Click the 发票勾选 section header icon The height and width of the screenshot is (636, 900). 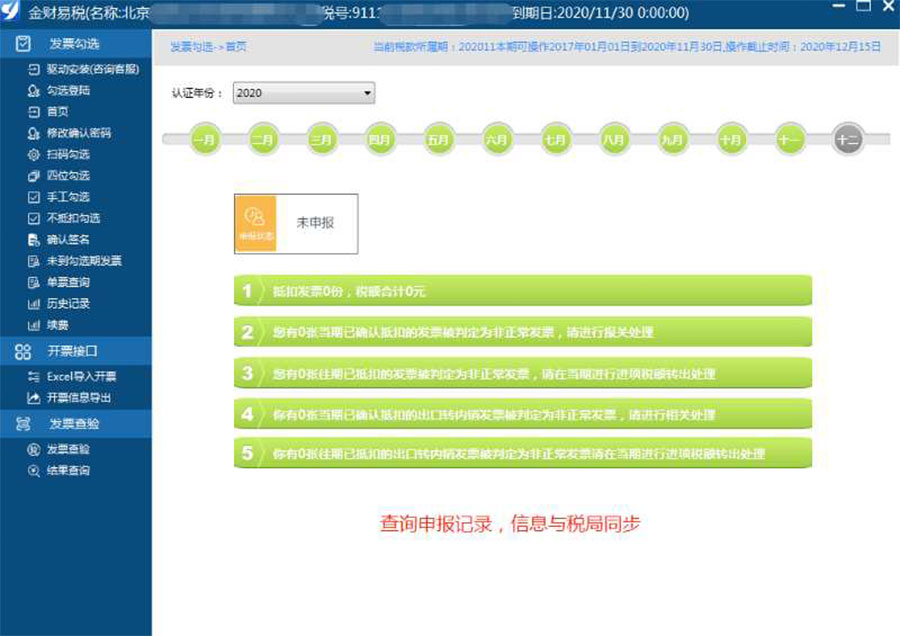(x=23, y=44)
